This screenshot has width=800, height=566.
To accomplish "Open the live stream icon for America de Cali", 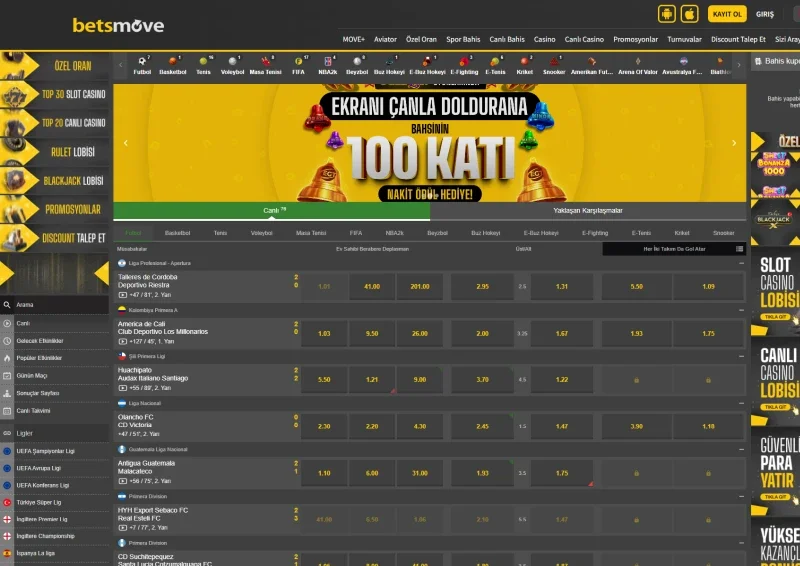I will 122,341.
